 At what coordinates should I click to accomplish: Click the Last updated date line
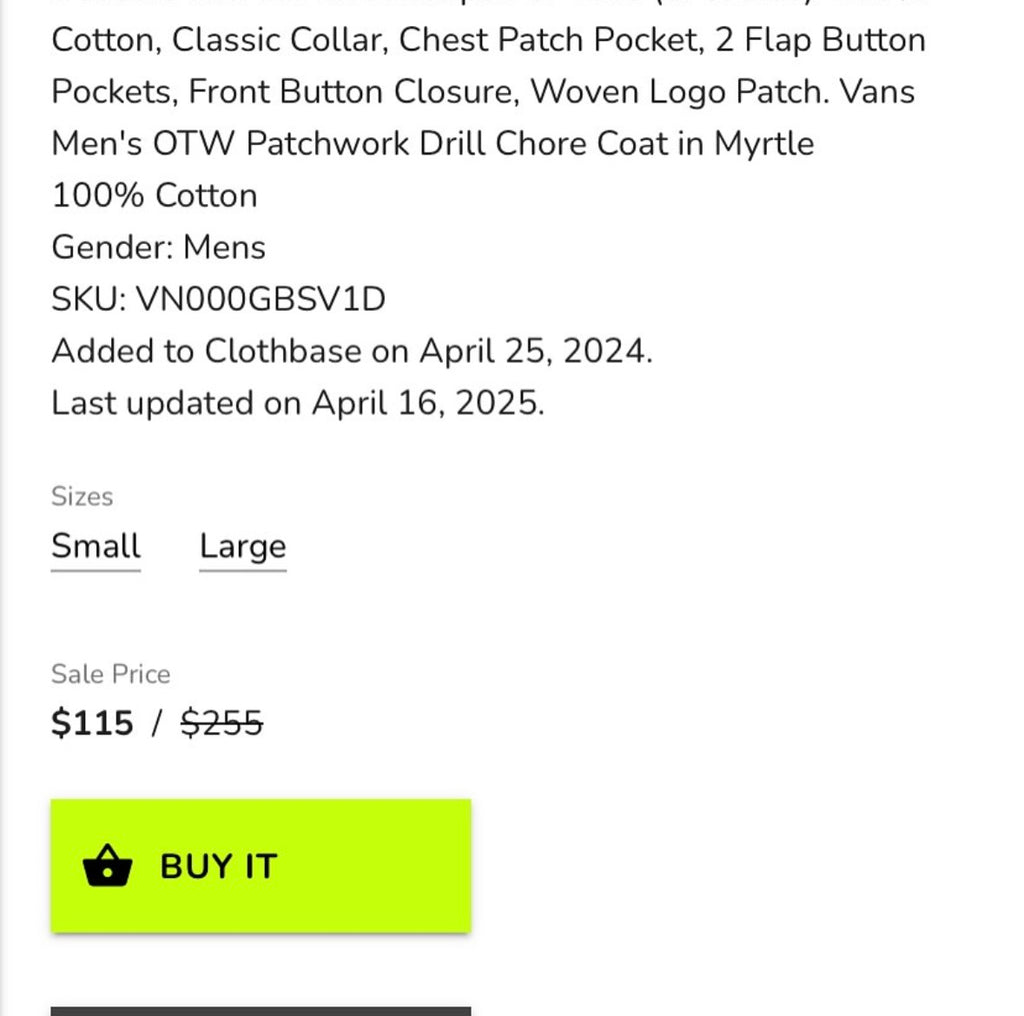coord(298,403)
